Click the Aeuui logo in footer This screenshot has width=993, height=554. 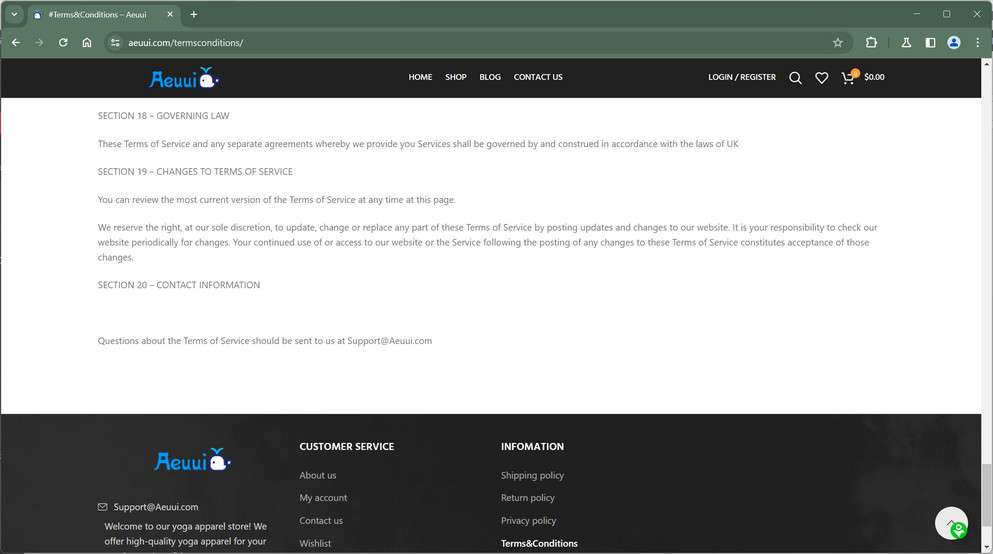click(193, 460)
